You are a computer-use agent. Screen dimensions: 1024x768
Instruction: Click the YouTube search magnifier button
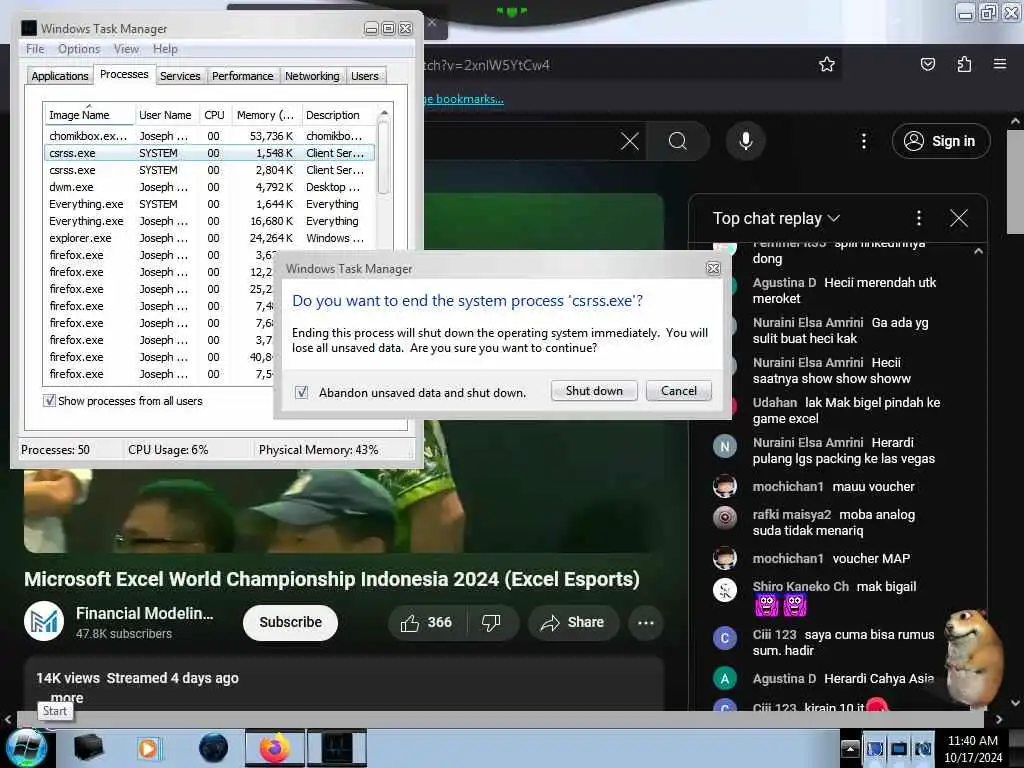(678, 141)
